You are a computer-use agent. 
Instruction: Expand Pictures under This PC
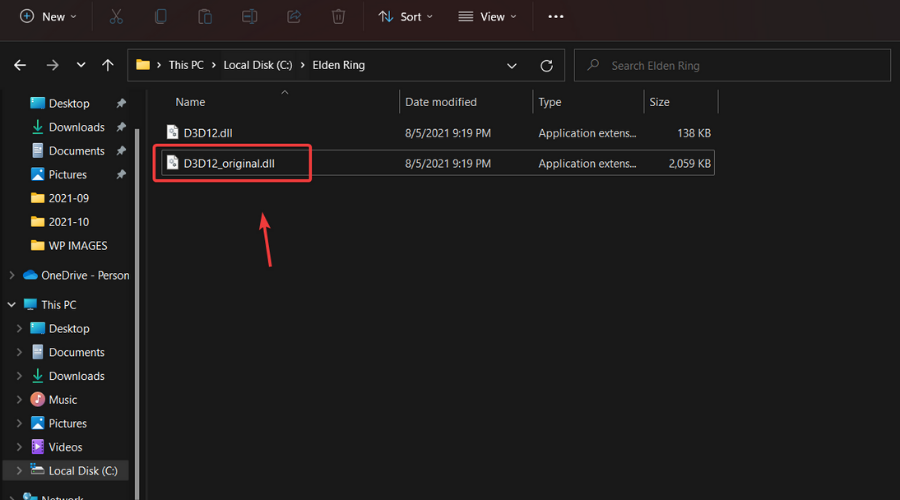[19, 423]
